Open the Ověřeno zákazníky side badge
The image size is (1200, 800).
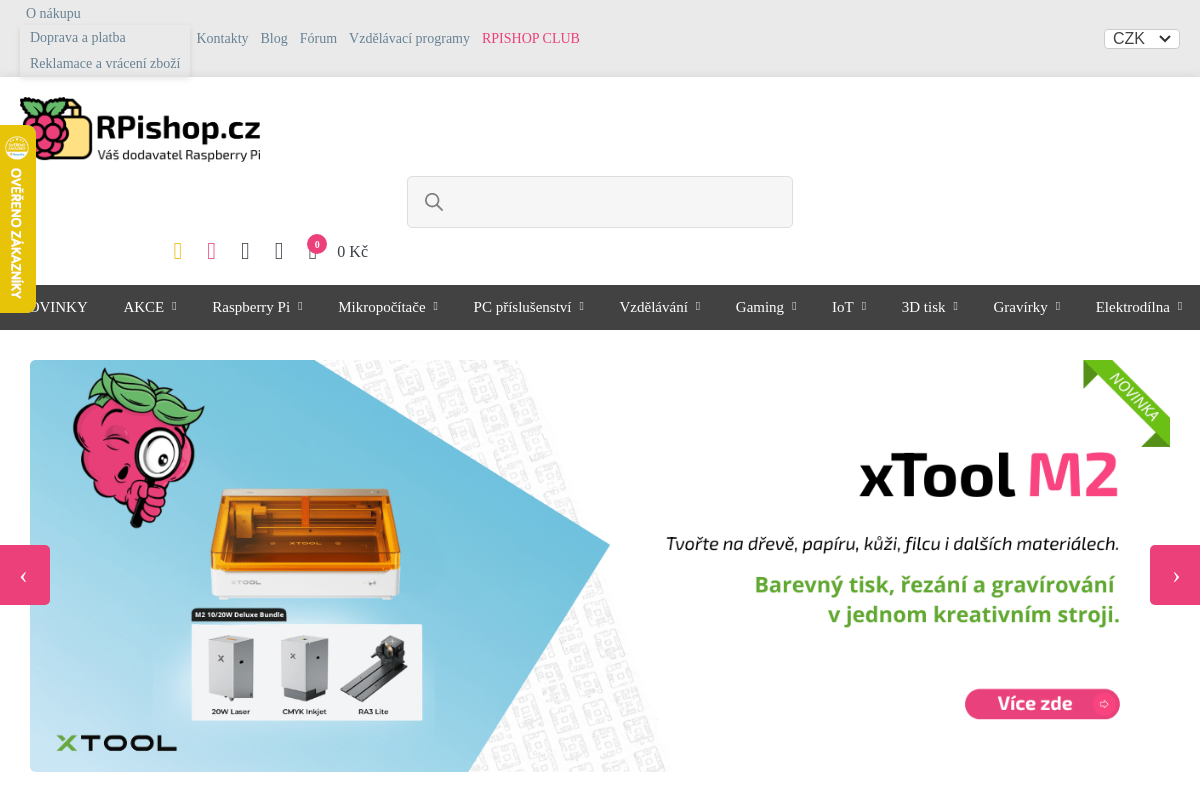click(17, 218)
